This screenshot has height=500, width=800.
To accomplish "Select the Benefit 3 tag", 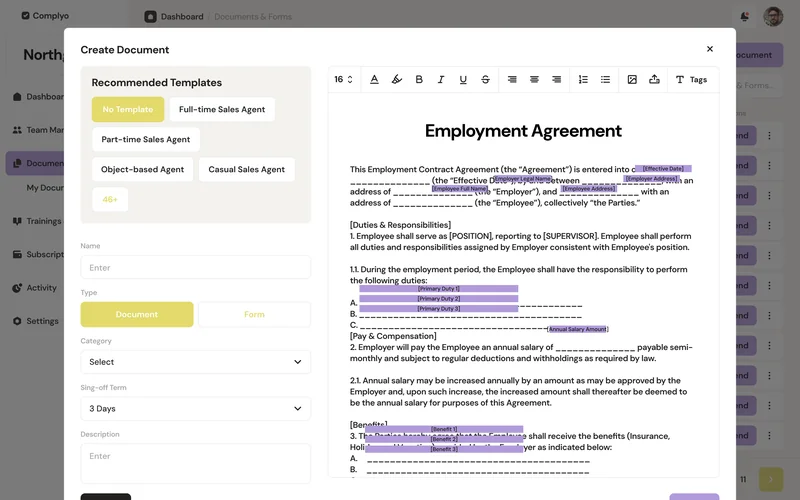I will click(x=444, y=449).
